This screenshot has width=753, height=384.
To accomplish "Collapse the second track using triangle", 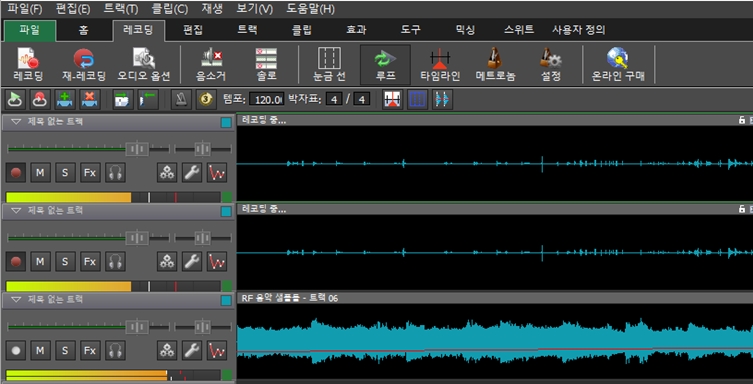I will tap(16, 211).
